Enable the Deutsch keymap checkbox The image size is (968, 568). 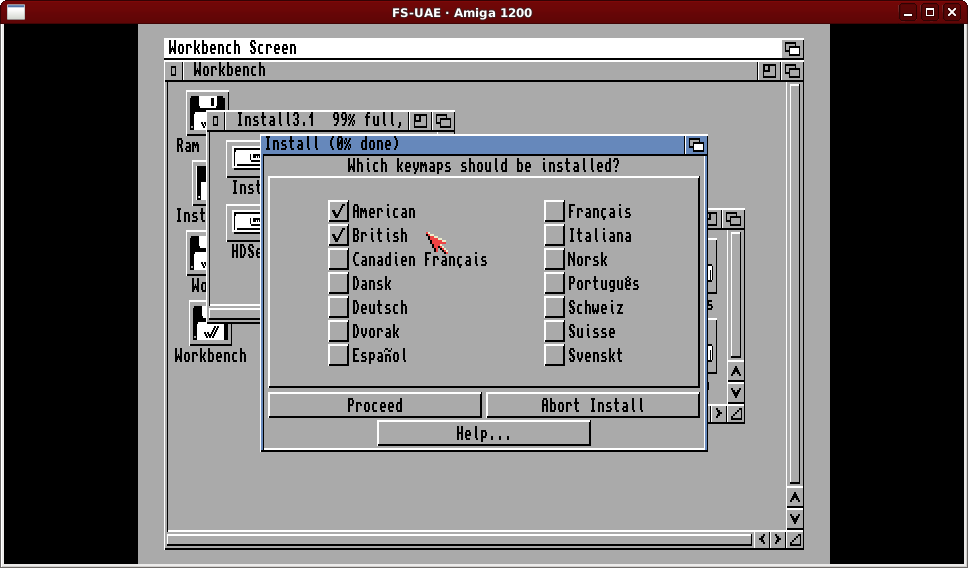338,308
